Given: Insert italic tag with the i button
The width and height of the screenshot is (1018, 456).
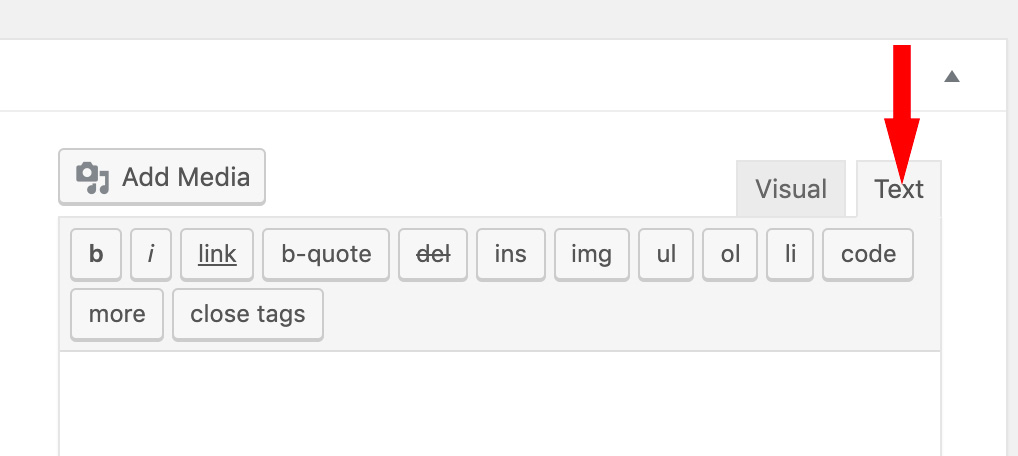Looking at the screenshot, I should tap(151, 254).
